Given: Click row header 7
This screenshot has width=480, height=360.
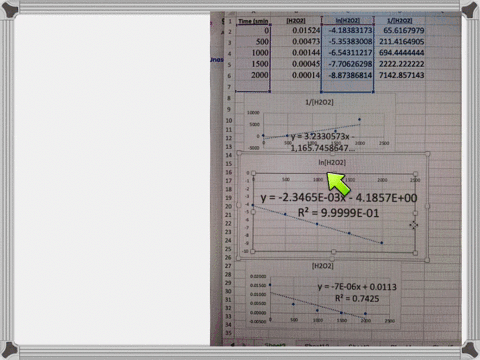Looking at the screenshot, I should pyautogui.click(x=229, y=87).
